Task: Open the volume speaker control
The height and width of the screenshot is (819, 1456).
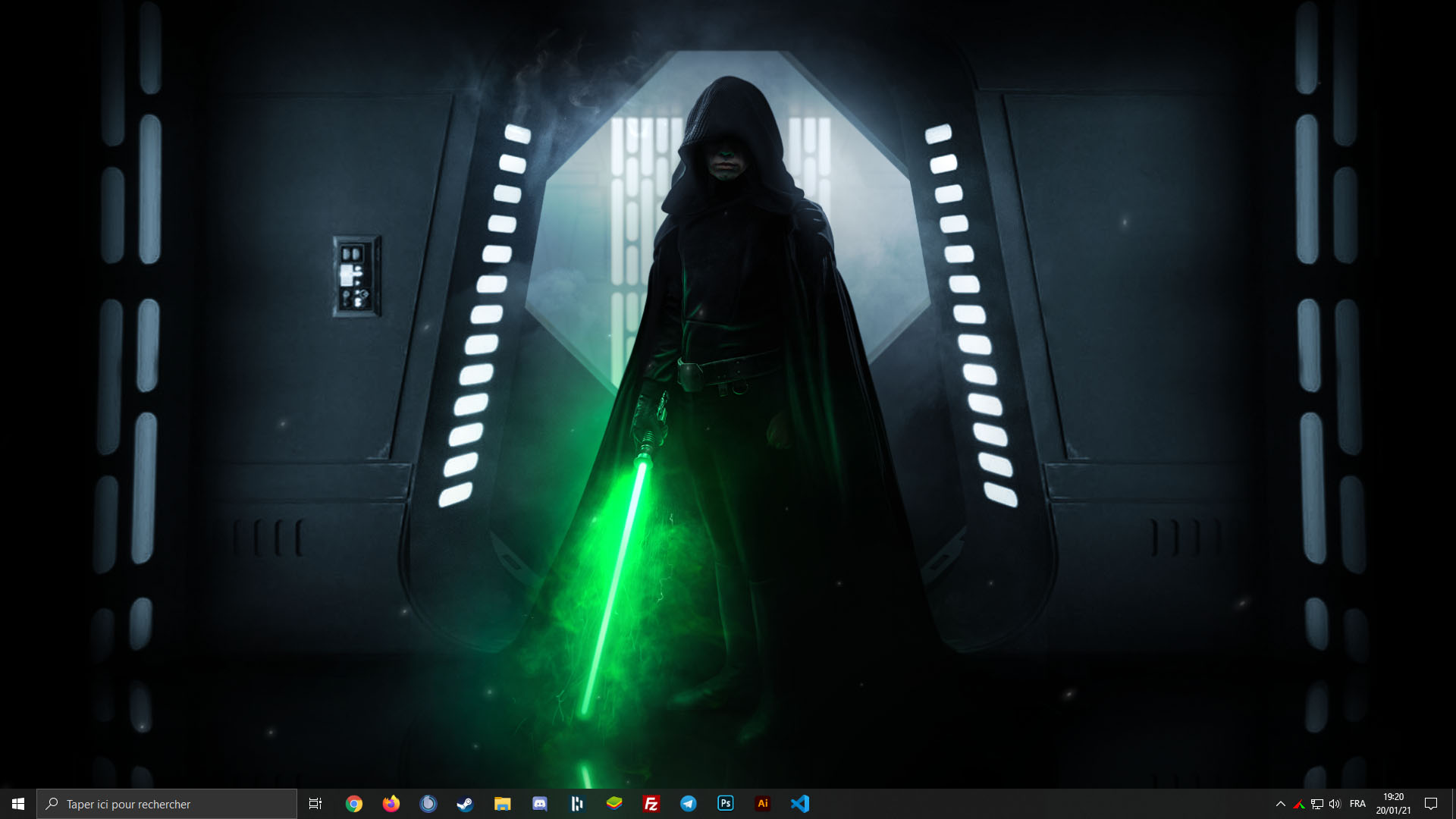Action: coord(1335,804)
